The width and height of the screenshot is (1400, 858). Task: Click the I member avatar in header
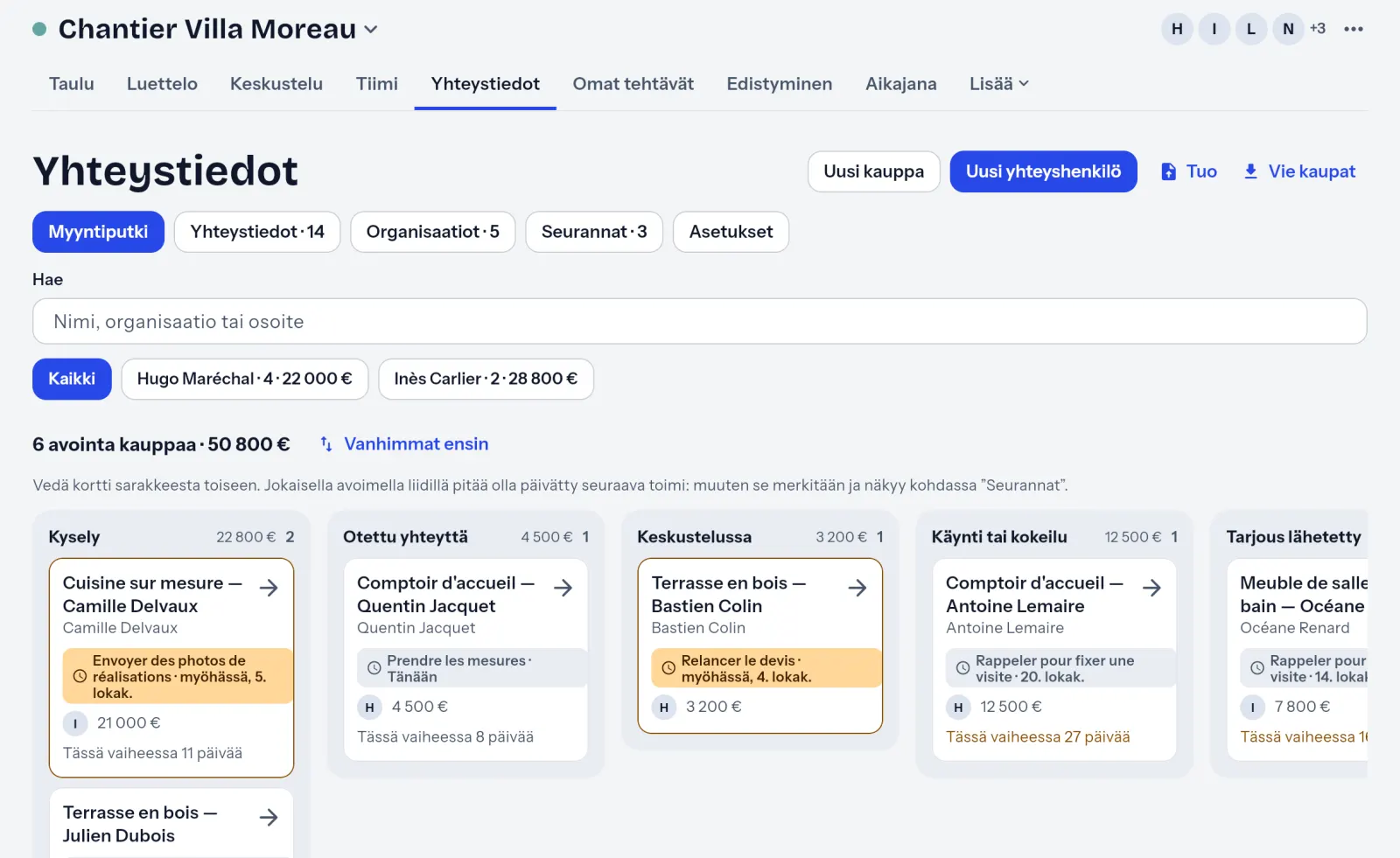tap(1214, 29)
